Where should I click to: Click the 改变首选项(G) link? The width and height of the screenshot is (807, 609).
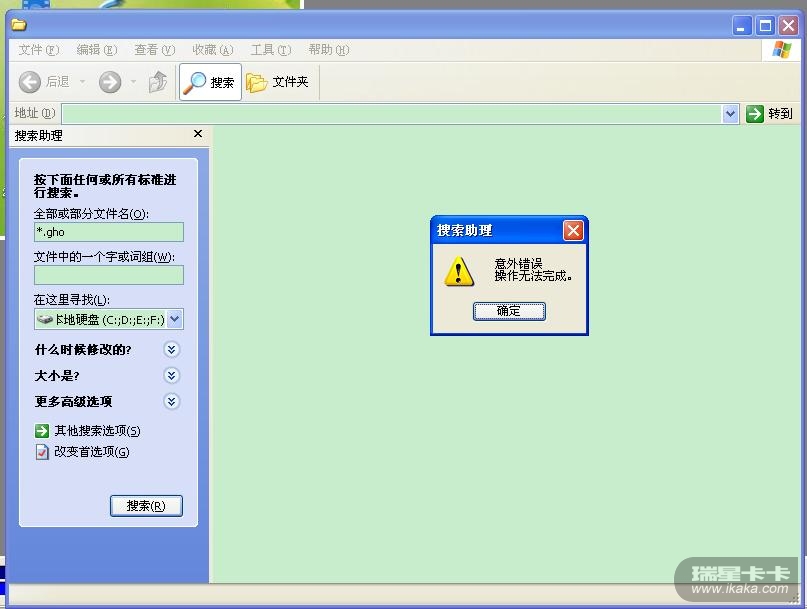pos(92,452)
